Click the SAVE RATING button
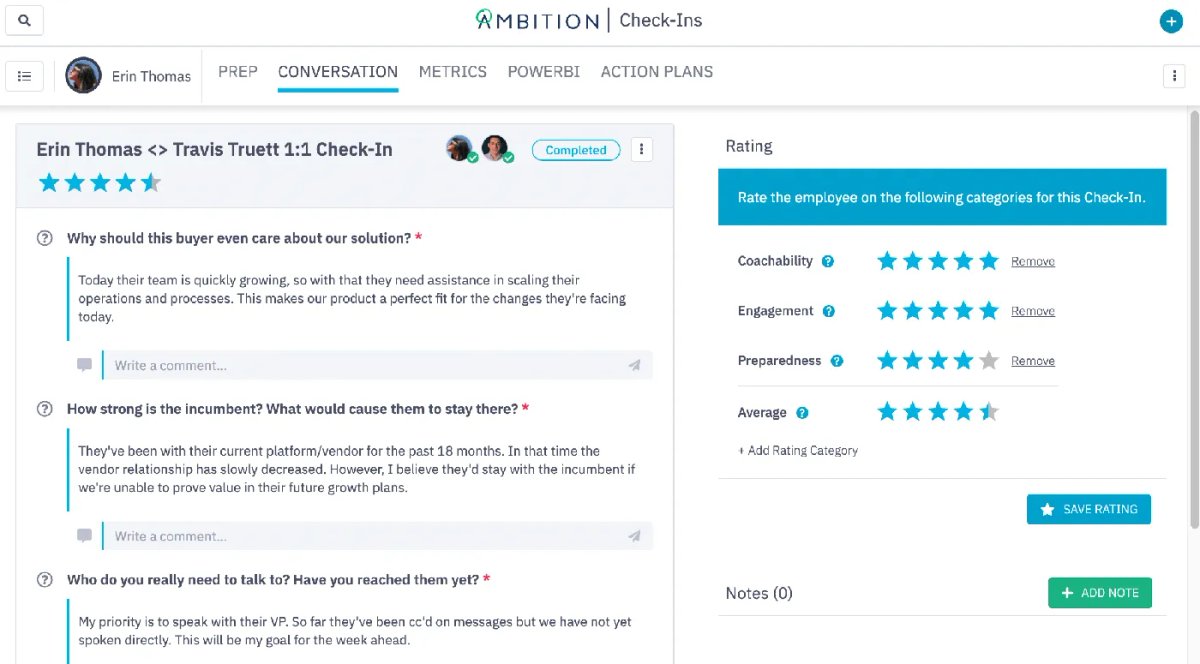The width and height of the screenshot is (1200, 664). point(1089,509)
